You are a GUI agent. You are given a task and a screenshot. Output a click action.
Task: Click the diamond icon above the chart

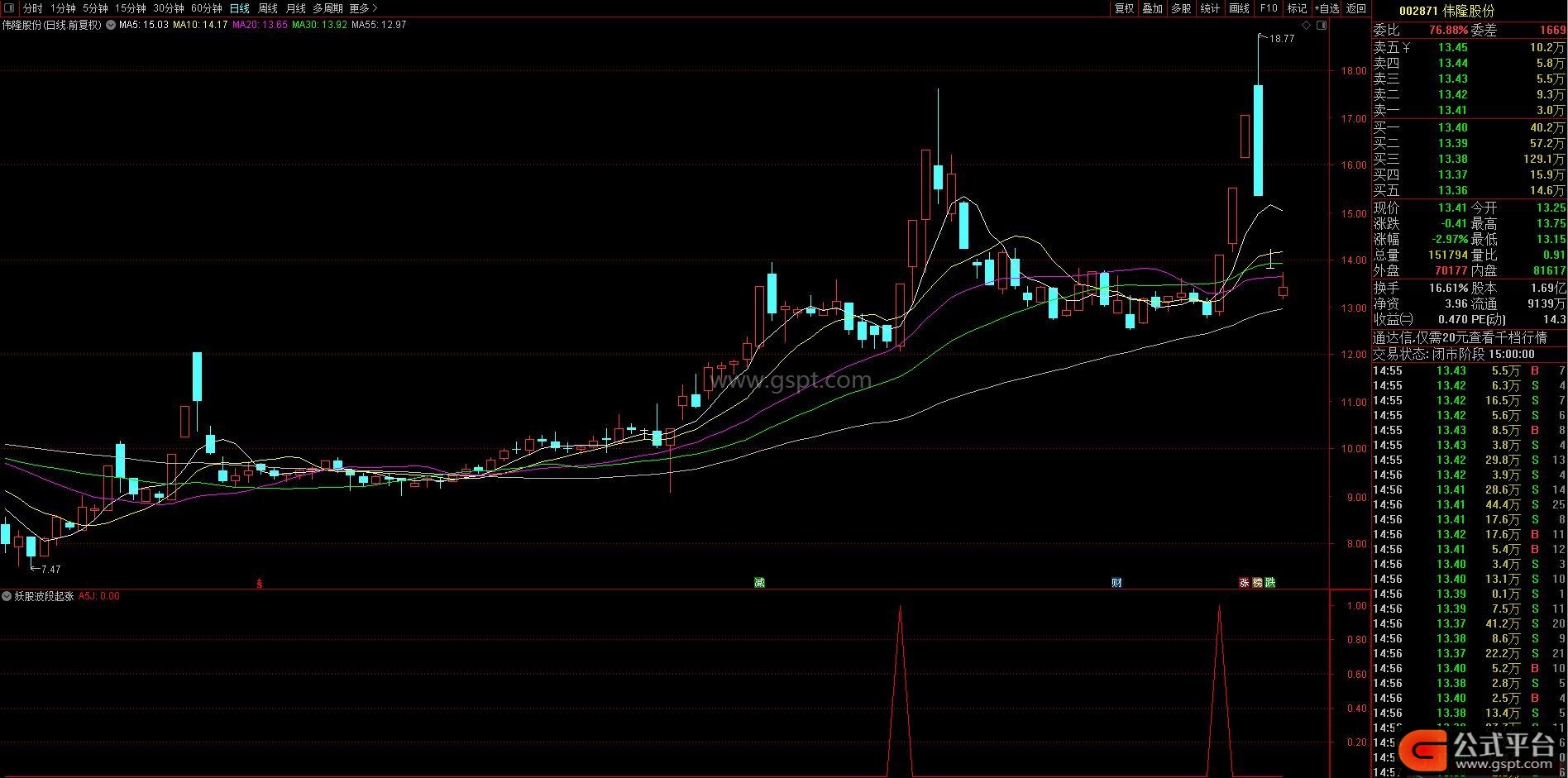(x=1307, y=26)
